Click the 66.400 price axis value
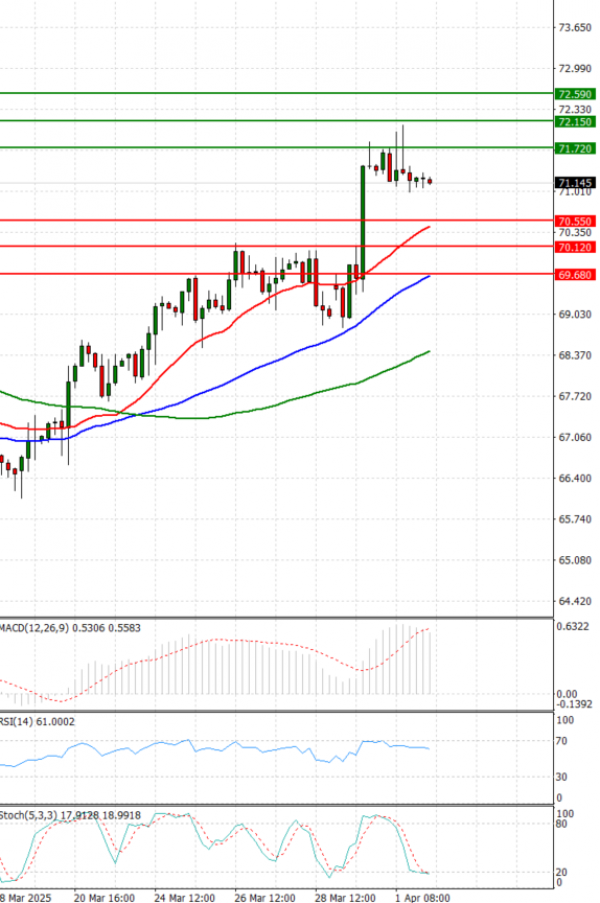Viewport: 600px width, 903px height. coord(575,478)
